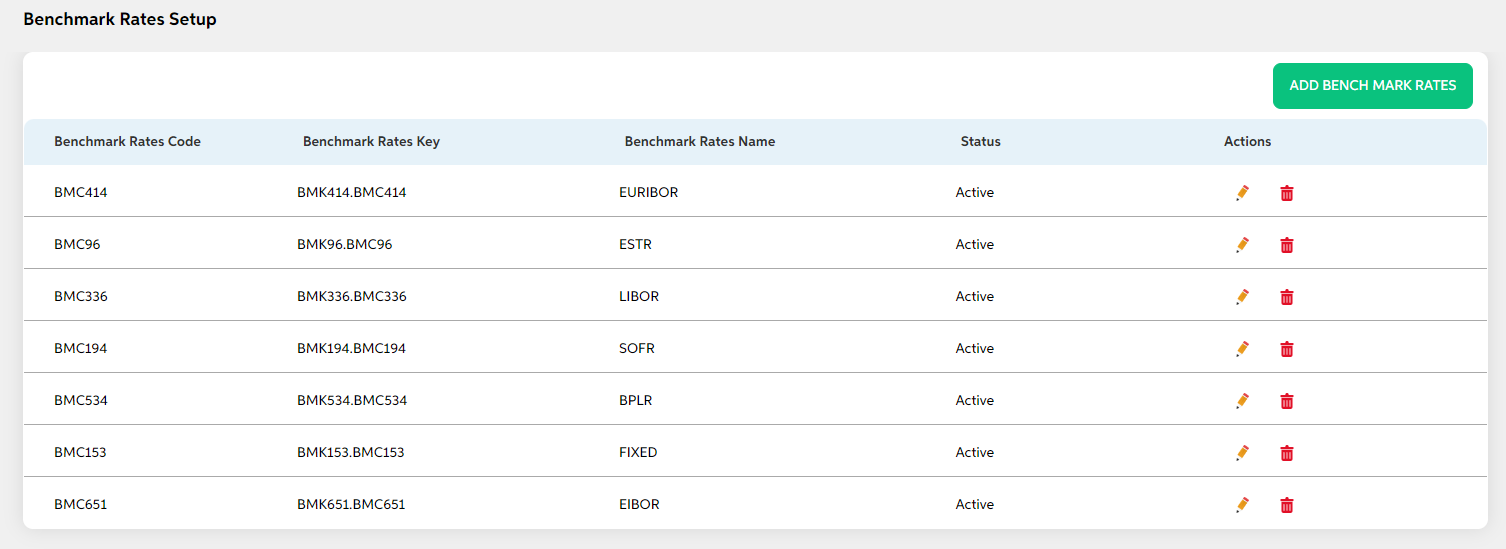Remove the LIBOR benchmark entry

point(1287,297)
